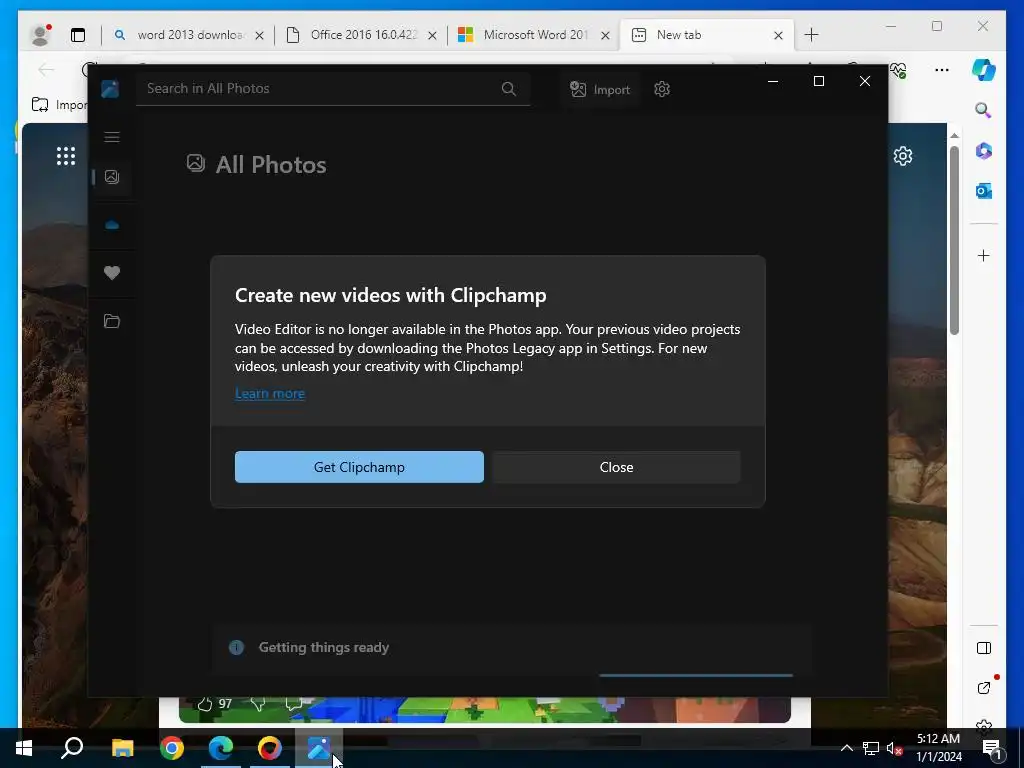Screen dimensions: 1024x768
Task: Open new tab page settings gear
Action: tap(903, 156)
